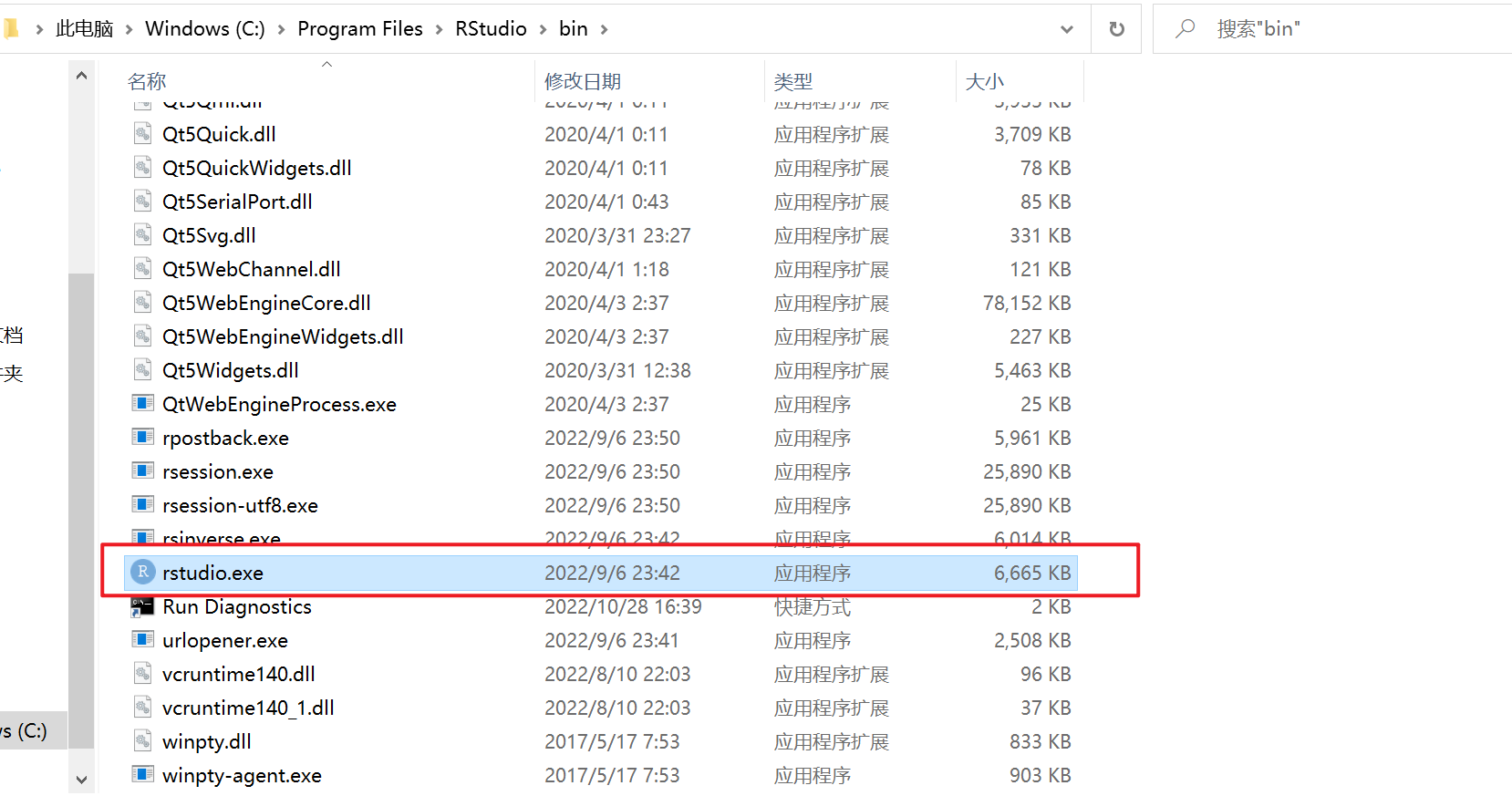Click the vcruntime140.dll file icon
Screen dimensions: 1512x796
pyautogui.click(x=143, y=674)
